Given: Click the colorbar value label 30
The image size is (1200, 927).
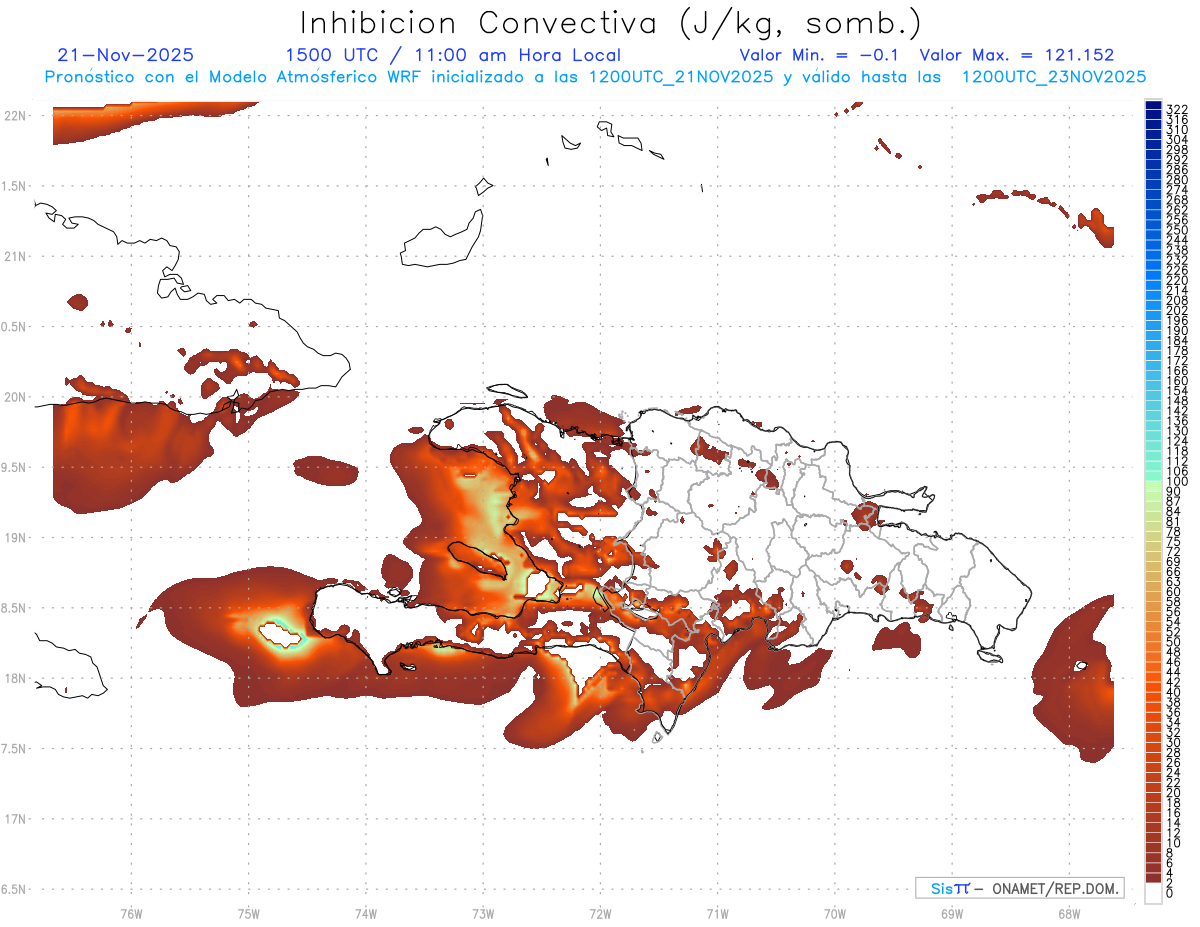Looking at the screenshot, I should [1174, 741].
